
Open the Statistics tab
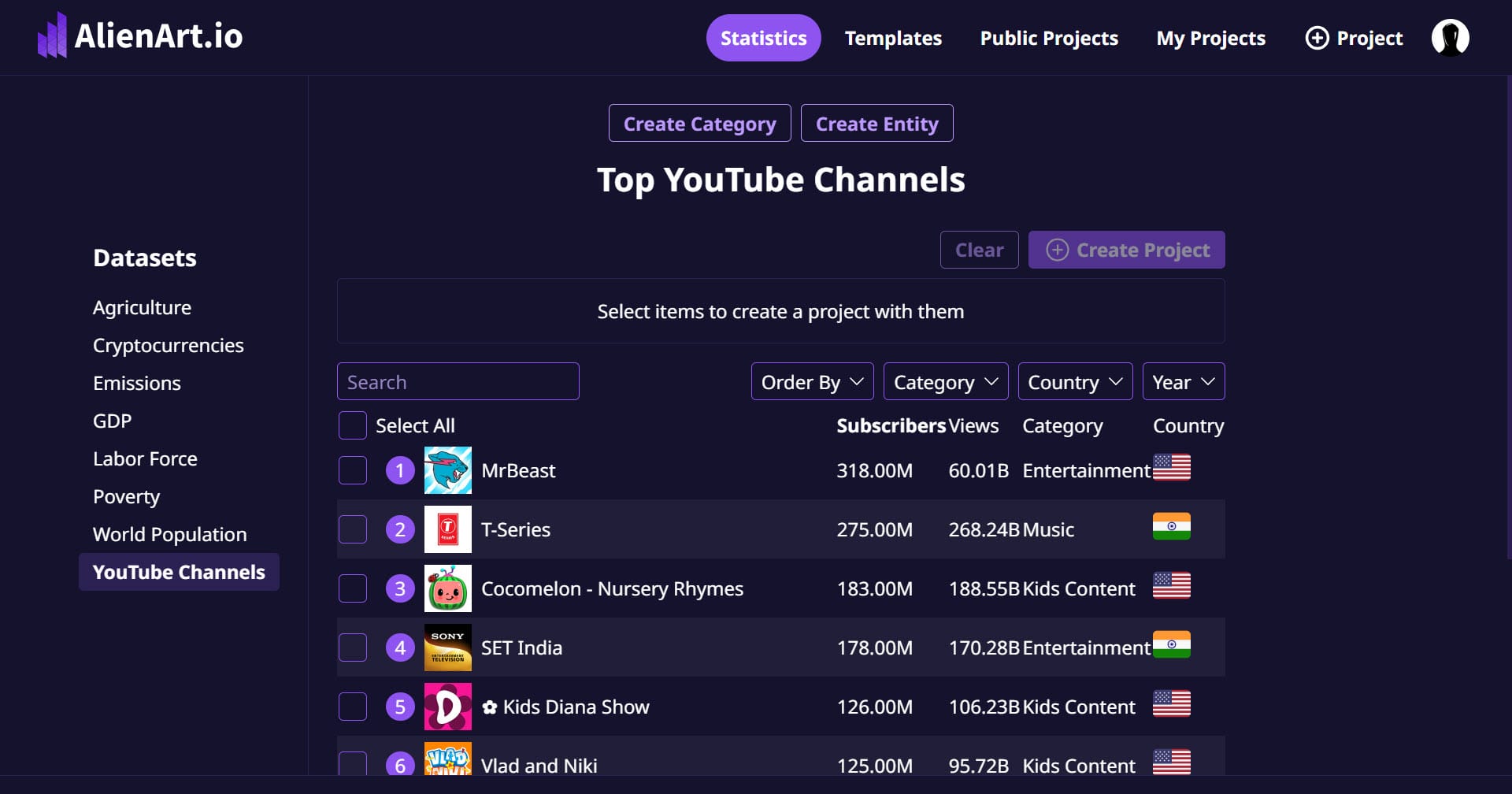pos(763,38)
